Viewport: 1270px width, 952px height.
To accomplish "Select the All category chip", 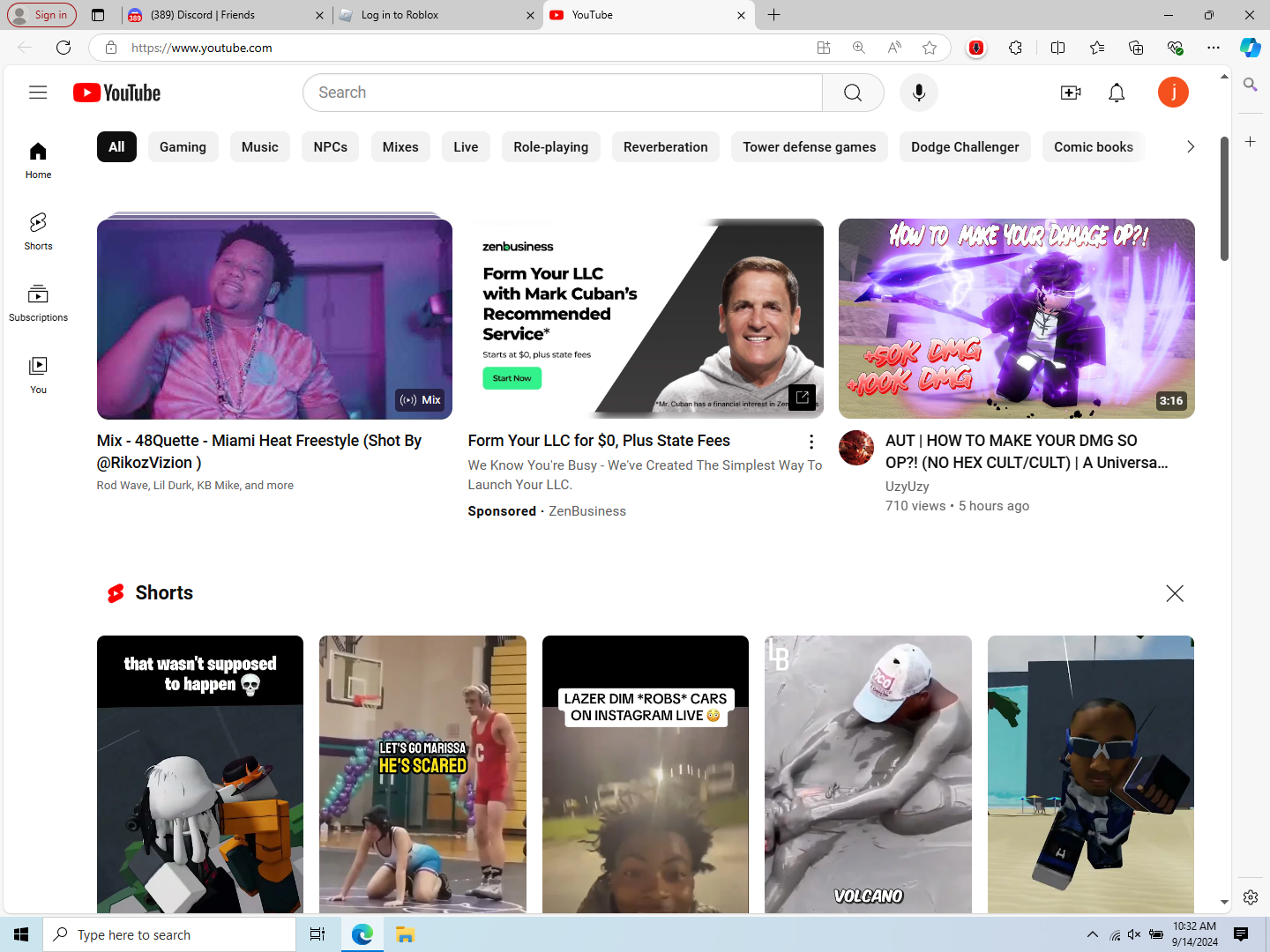I will (x=116, y=147).
